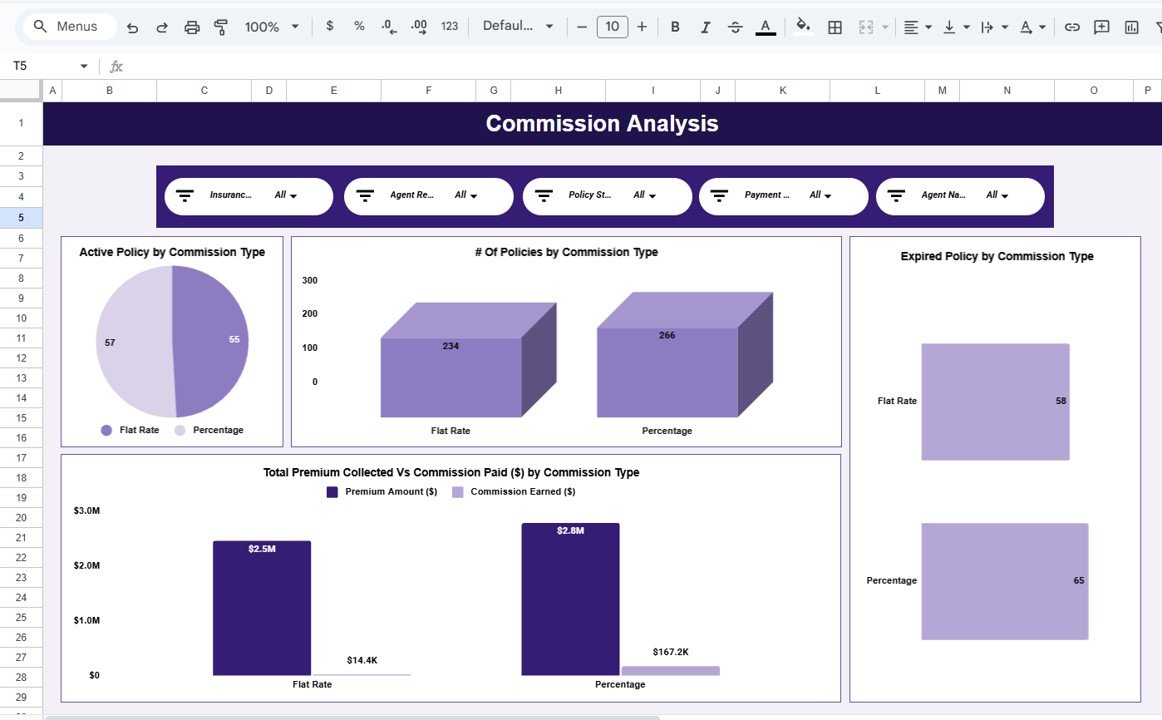Insert a chart
This screenshot has width=1162, height=720.
[x=1131, y=26]
